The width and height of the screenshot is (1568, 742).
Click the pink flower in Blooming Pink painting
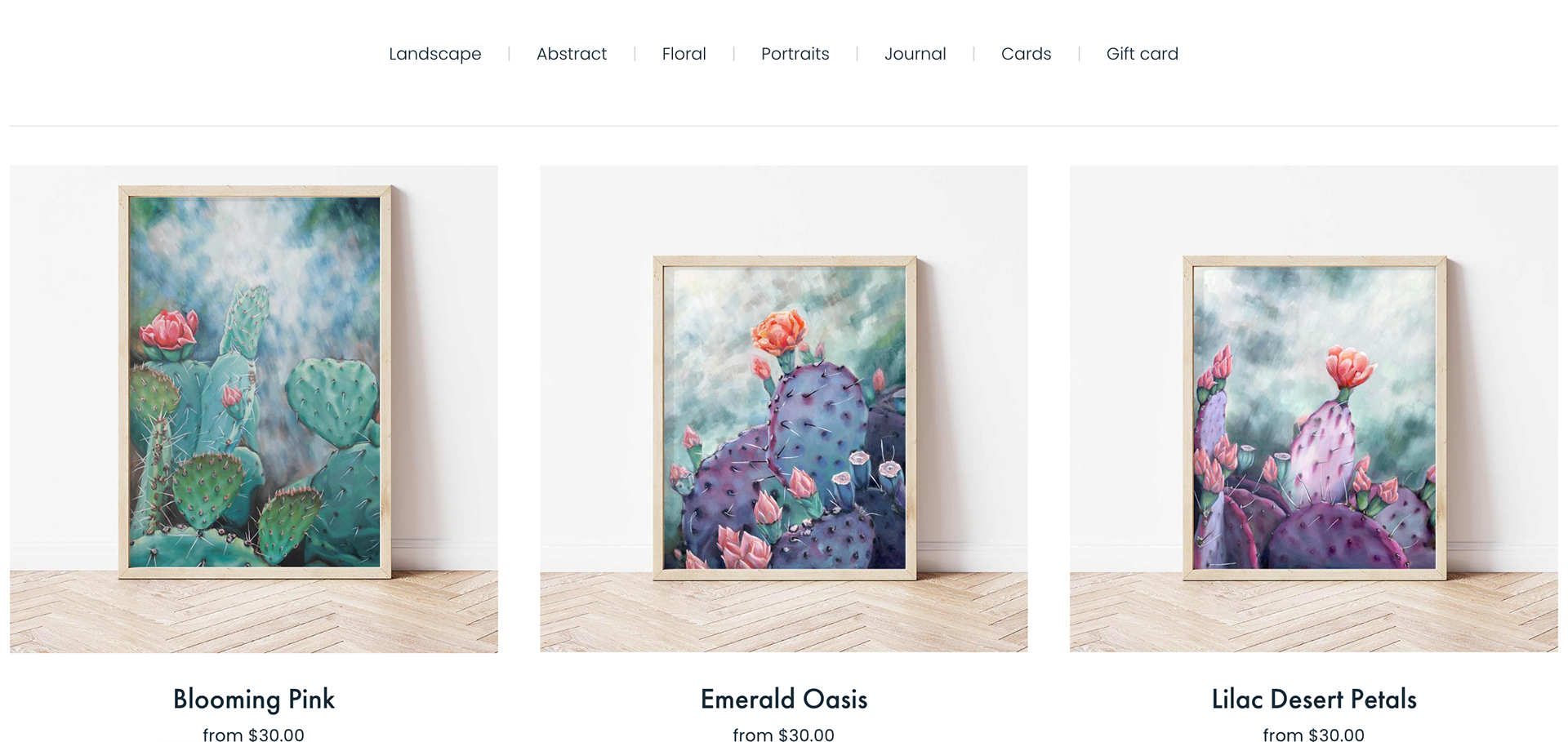tap(169, 330)
